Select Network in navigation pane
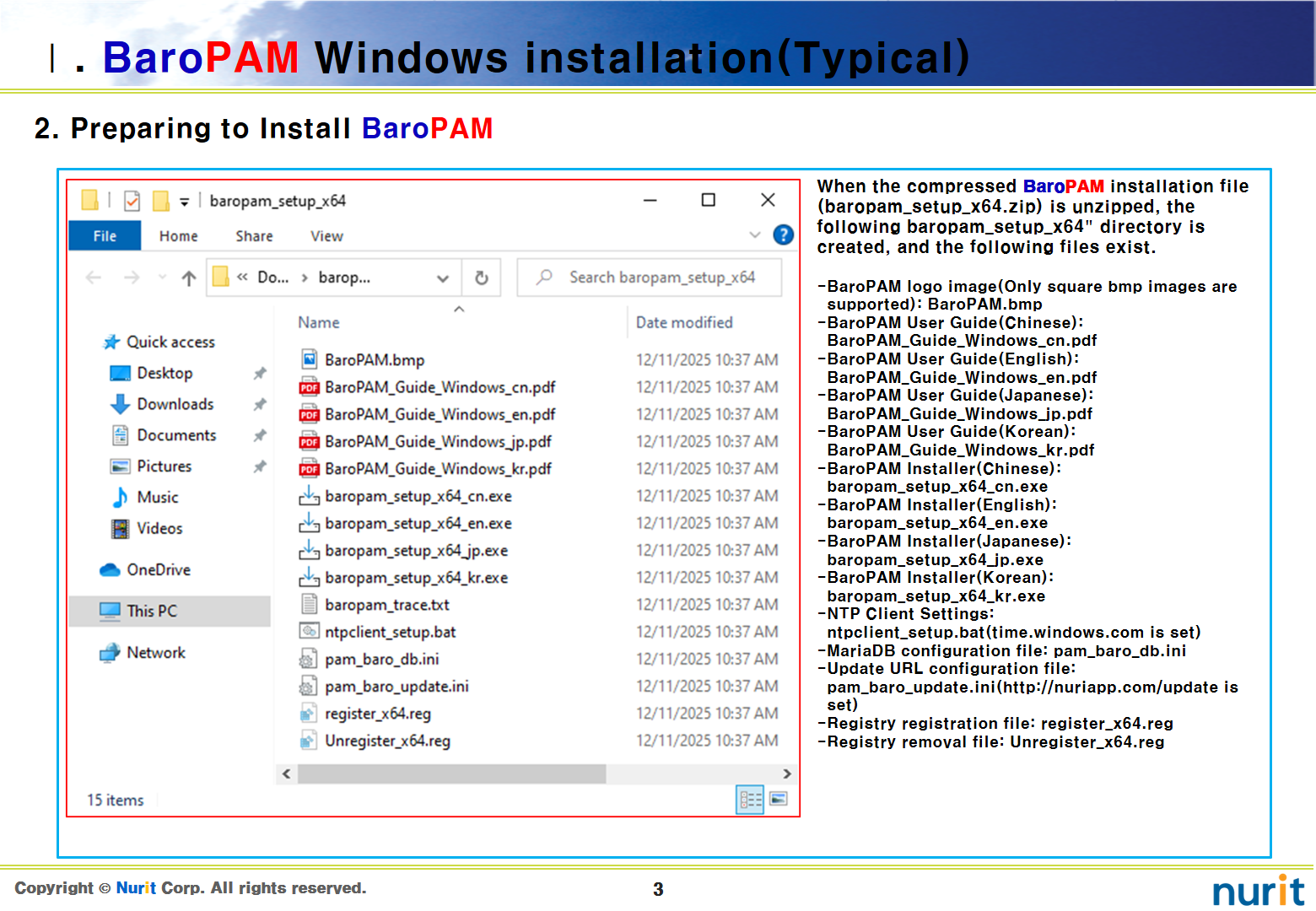The height and width of the screenshot is (911, 1316). (x=156, y=653)
